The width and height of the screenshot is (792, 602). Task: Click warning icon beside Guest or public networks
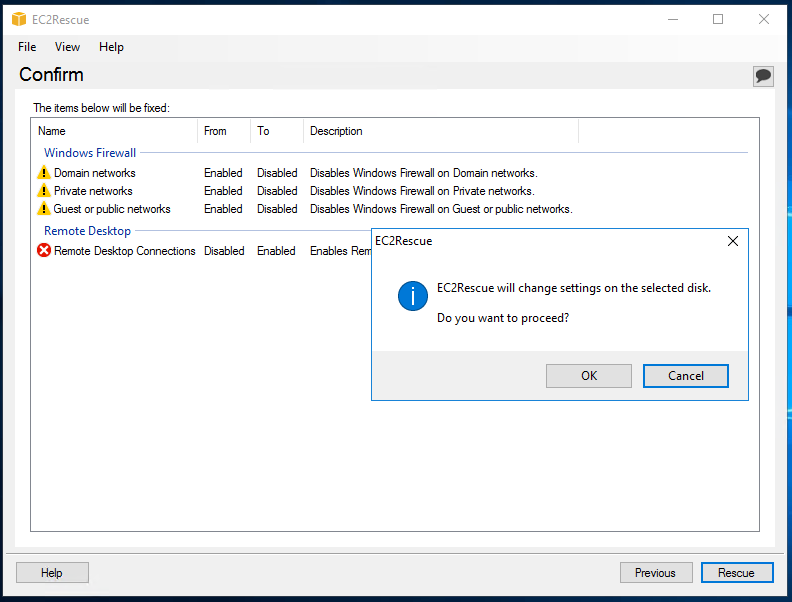44,208
